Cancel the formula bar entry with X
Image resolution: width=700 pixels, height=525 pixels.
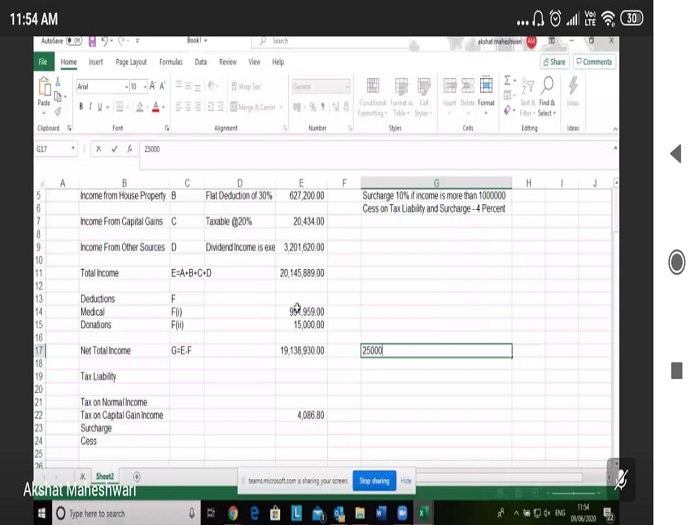[x=99, y=149]
